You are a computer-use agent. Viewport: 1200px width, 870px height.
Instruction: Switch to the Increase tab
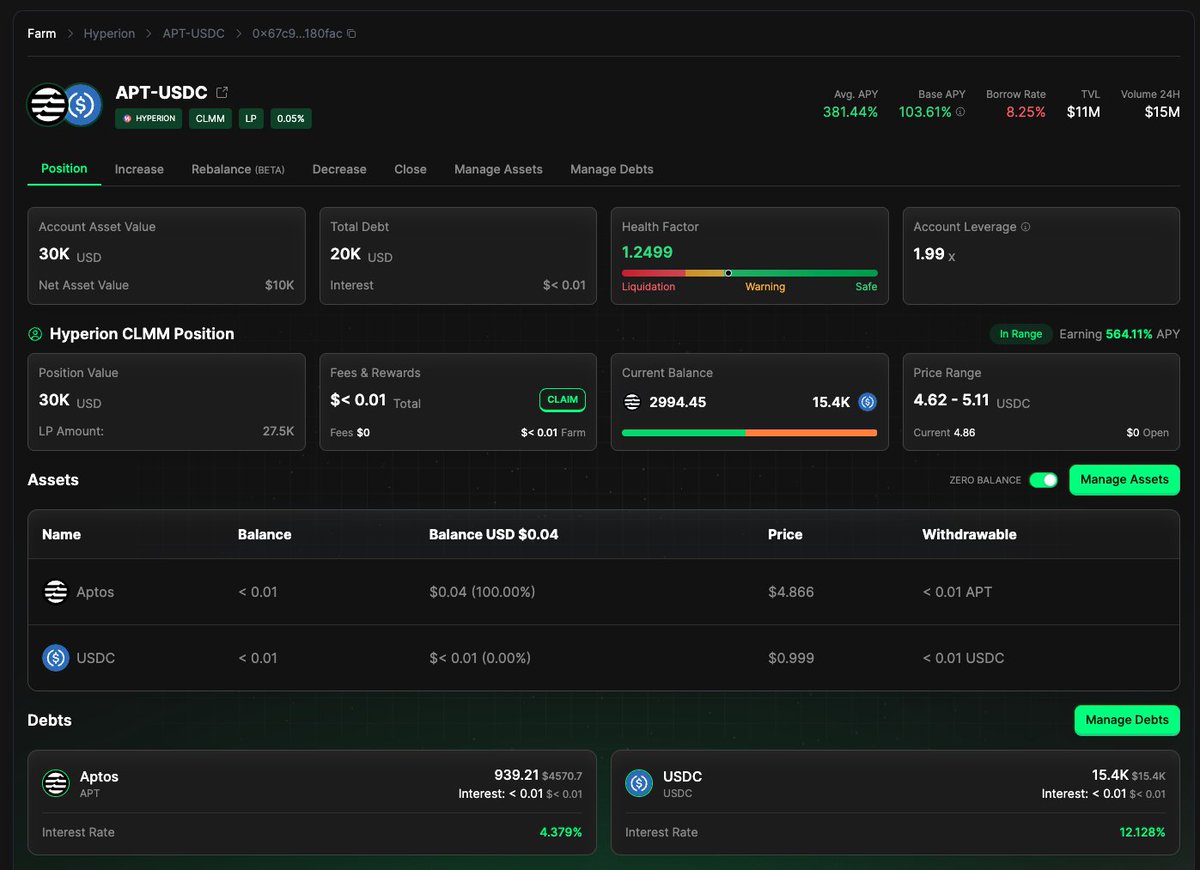pyautogui.click(x=139, y=169)
